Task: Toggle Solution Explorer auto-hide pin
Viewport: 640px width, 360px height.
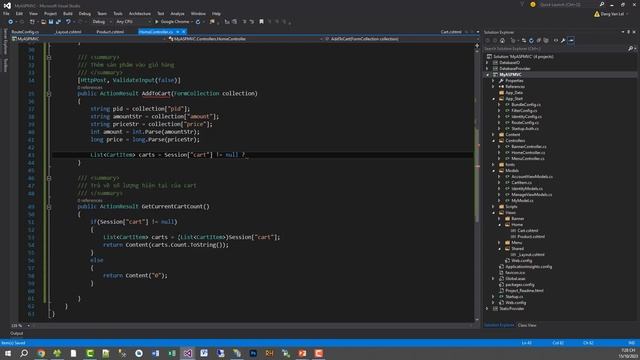Action: coord(628,32)
